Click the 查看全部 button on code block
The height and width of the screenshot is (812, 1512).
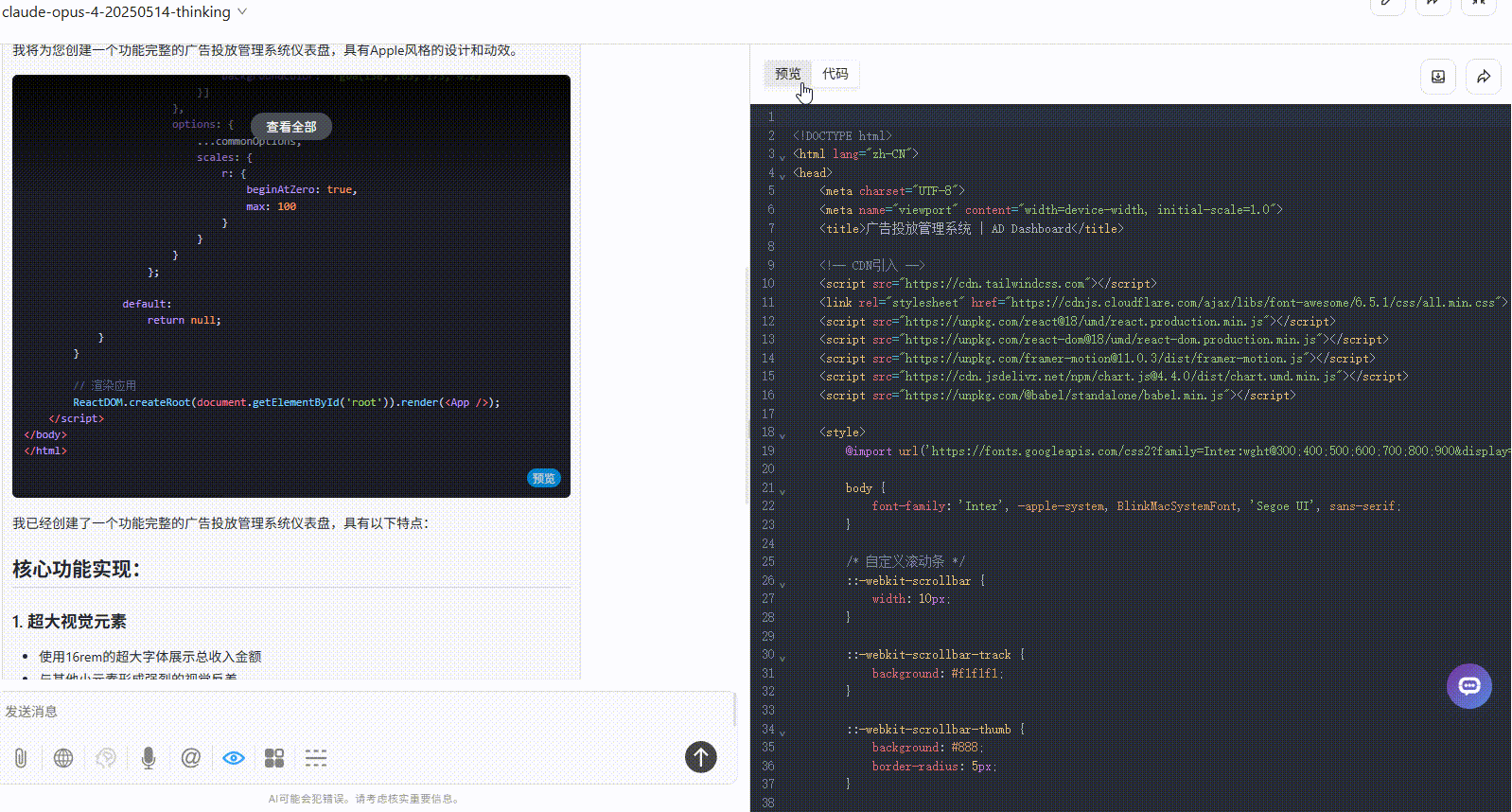click(x=291, y=126)
